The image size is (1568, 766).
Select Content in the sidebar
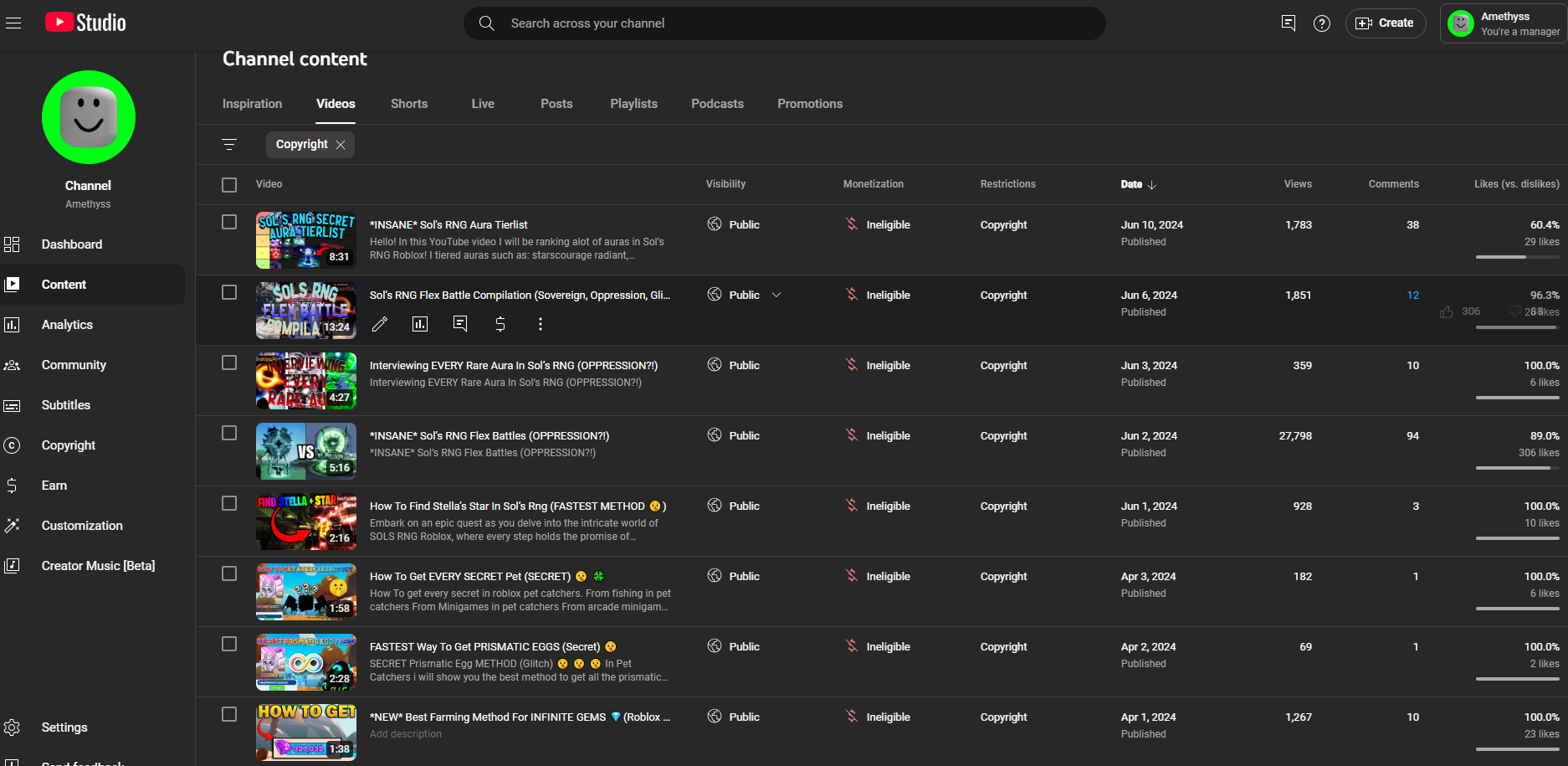tap(92, 285)
